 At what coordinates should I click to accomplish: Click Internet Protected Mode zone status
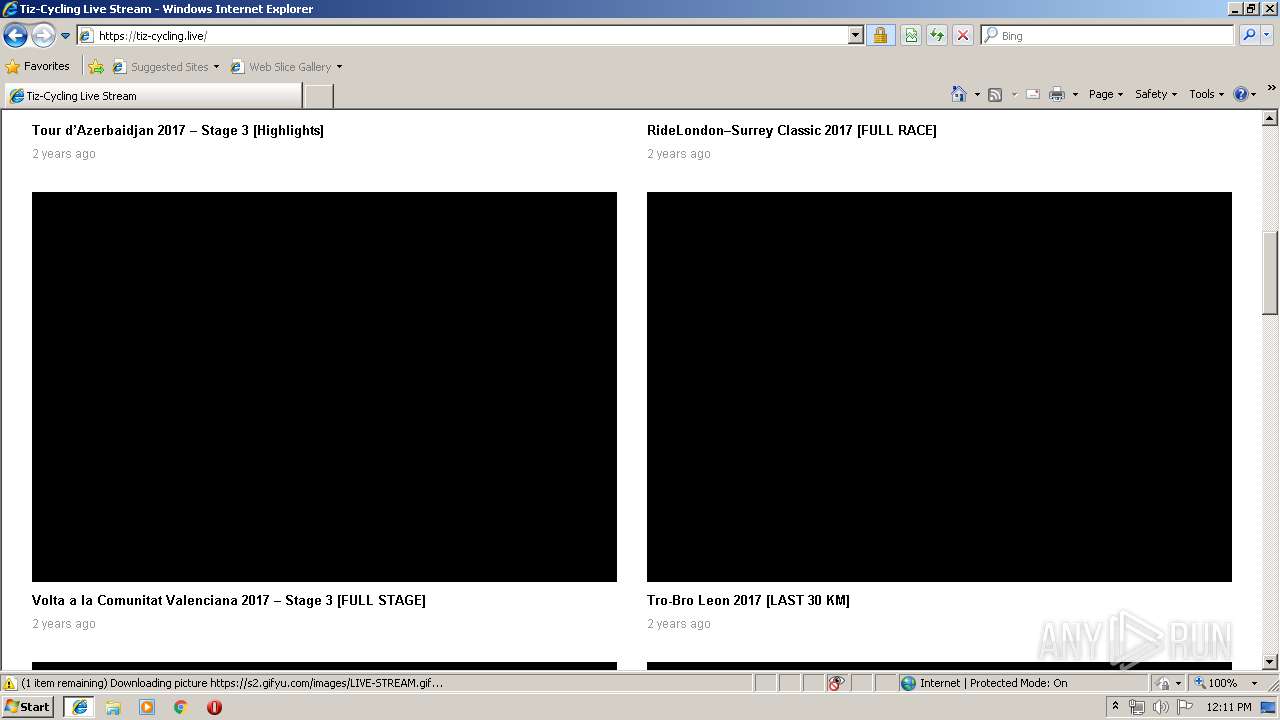[1022, 683]
